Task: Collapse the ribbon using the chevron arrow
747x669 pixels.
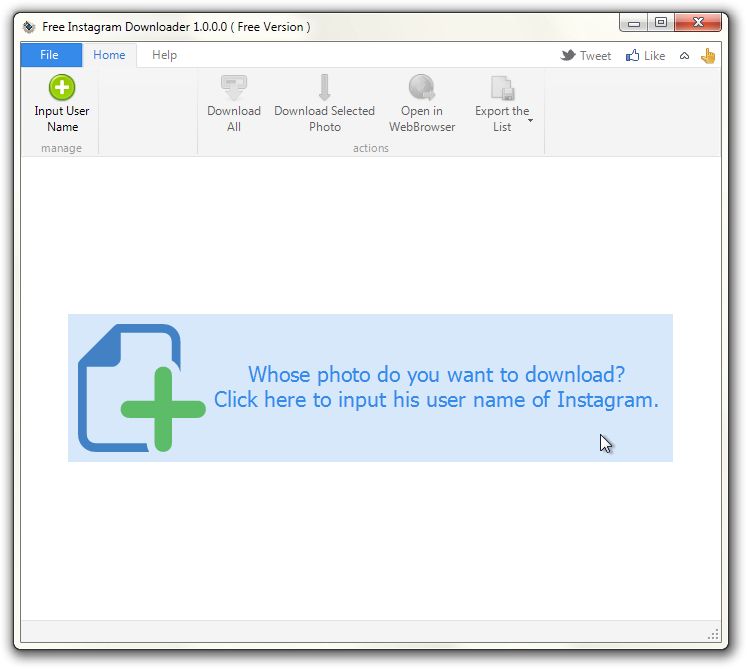Action: pos(685,56)
